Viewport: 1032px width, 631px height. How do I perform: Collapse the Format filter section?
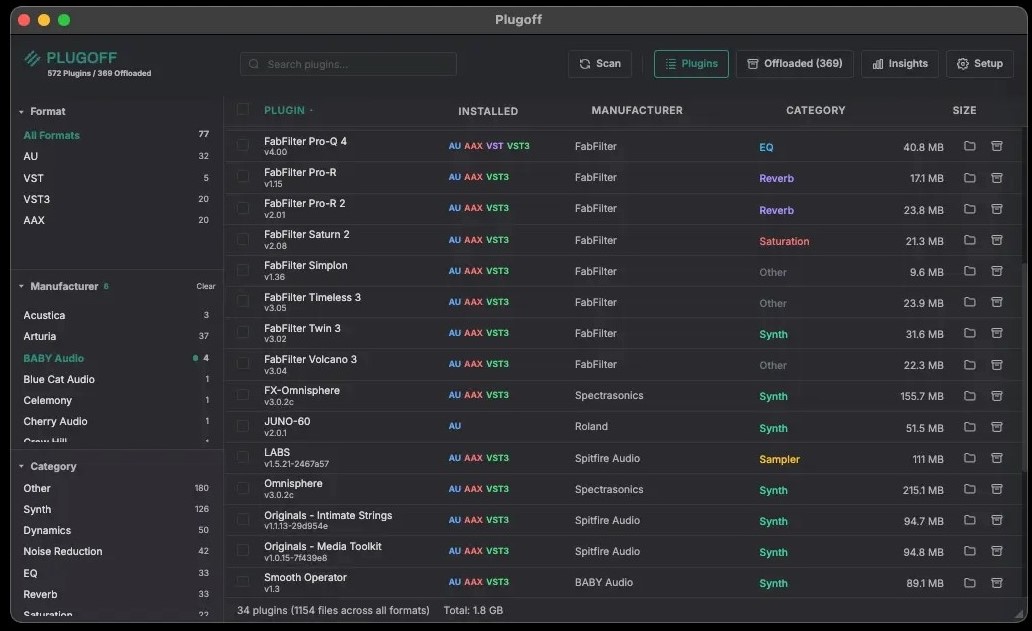[22, 112]
